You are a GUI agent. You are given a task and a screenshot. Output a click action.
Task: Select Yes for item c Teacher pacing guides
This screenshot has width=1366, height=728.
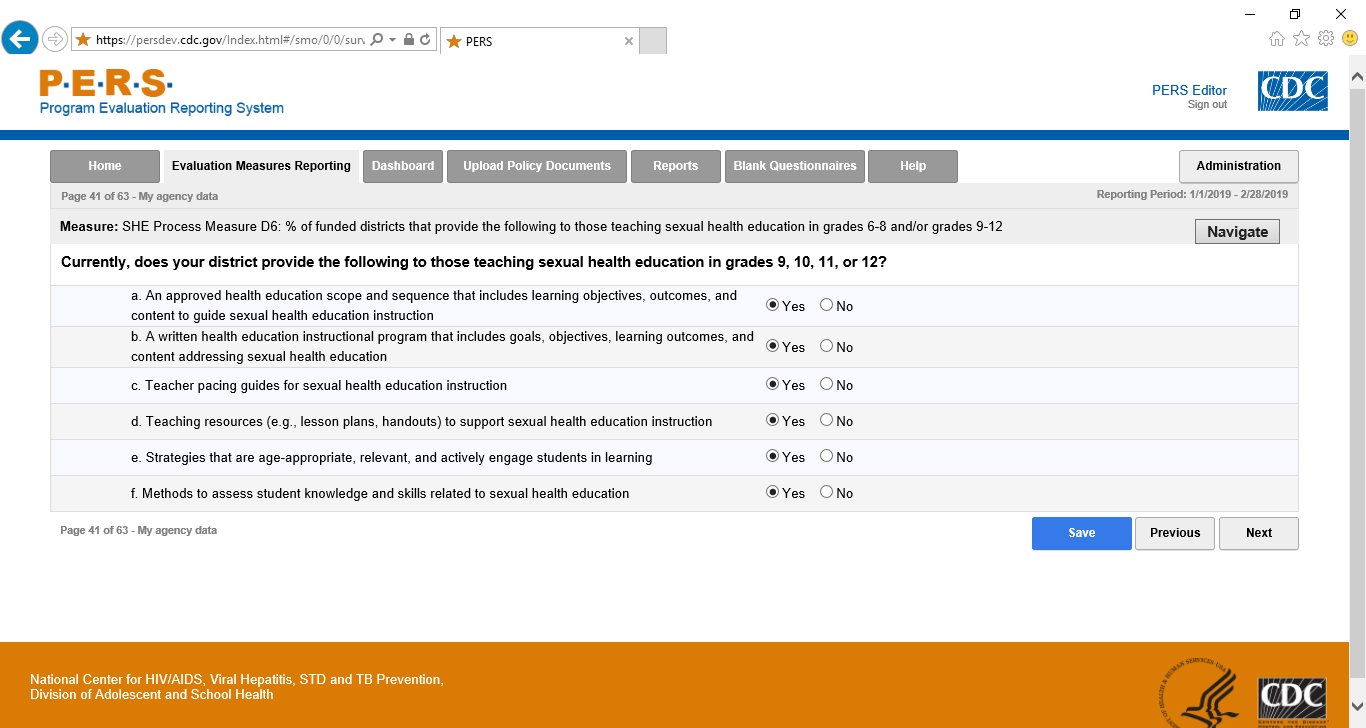[772, 384]
